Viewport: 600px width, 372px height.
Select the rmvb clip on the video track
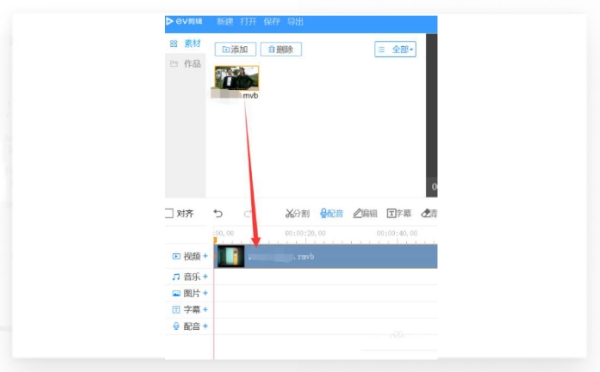click(325, 256)
